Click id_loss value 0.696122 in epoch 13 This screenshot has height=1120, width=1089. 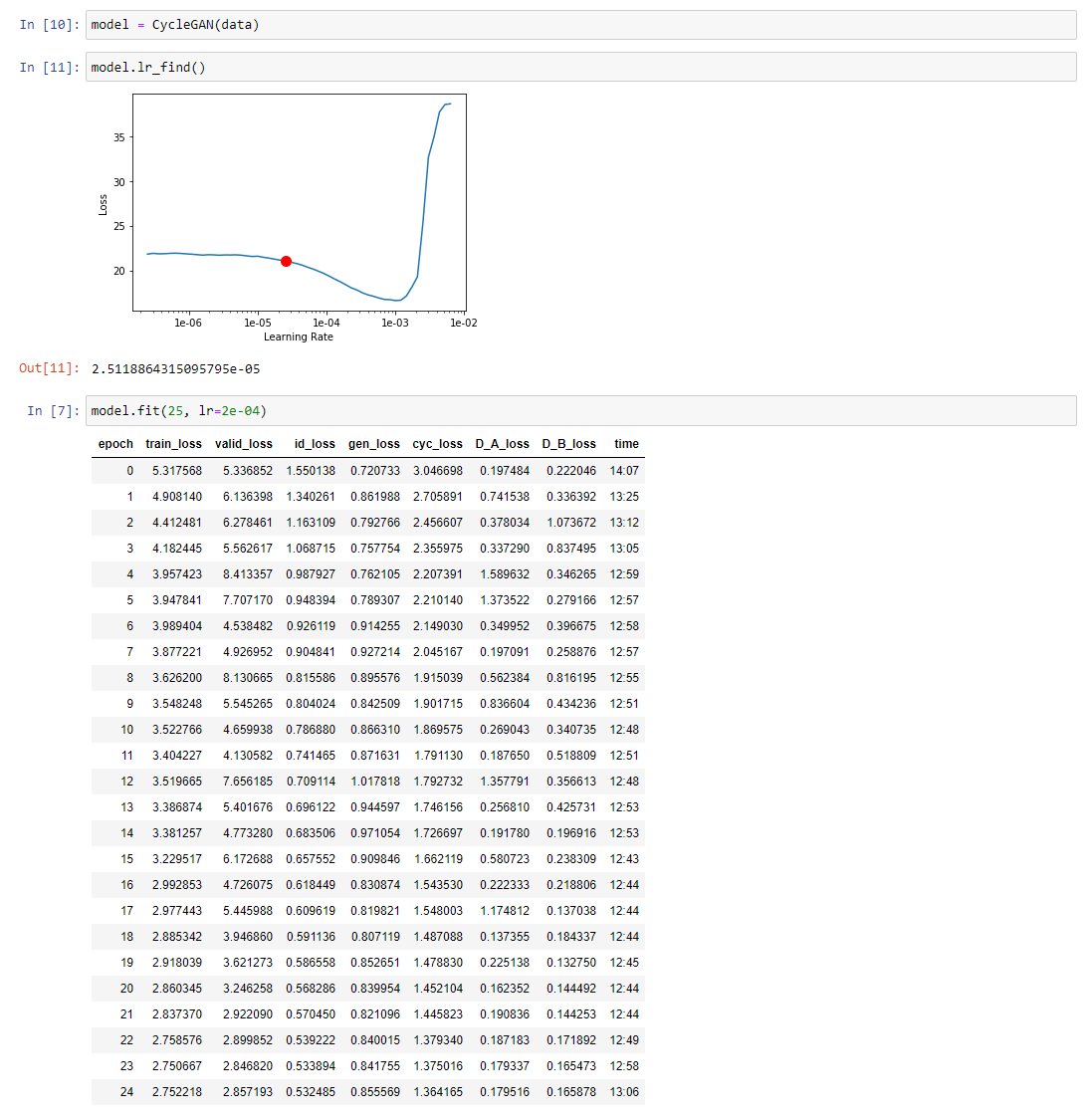tap(311, 807)
